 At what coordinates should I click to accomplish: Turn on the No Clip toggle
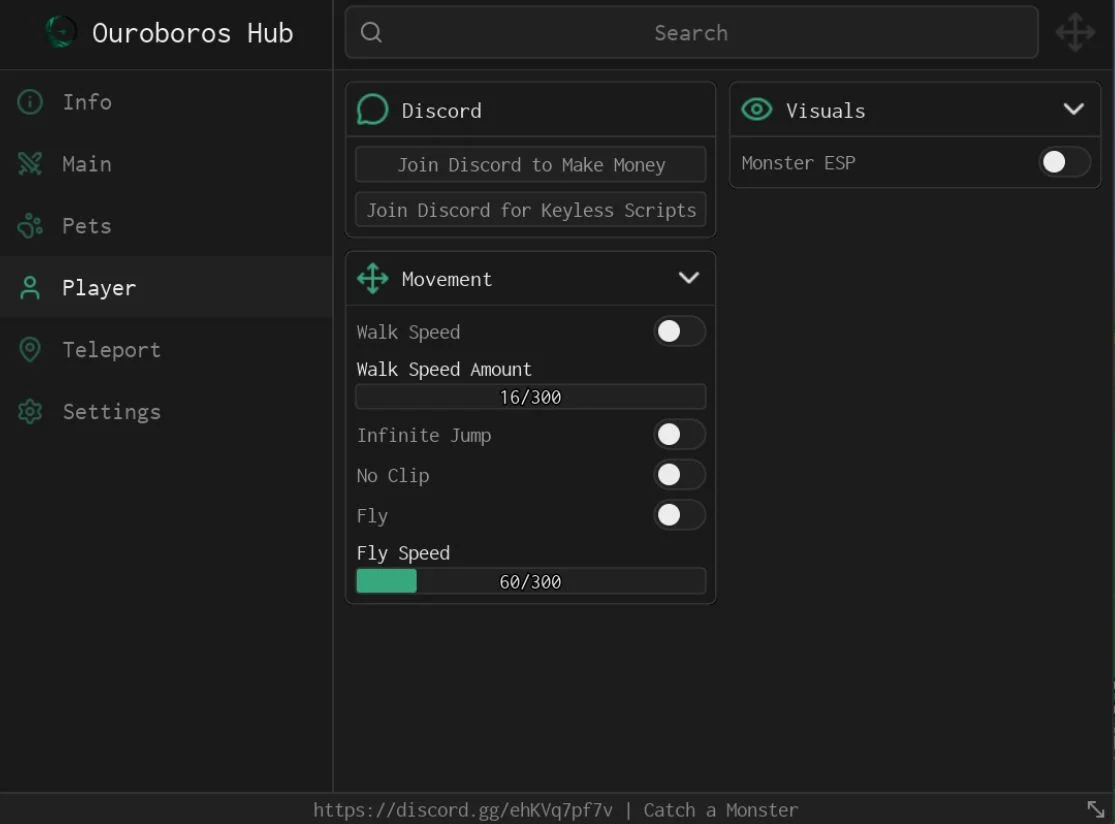(679, 475)
